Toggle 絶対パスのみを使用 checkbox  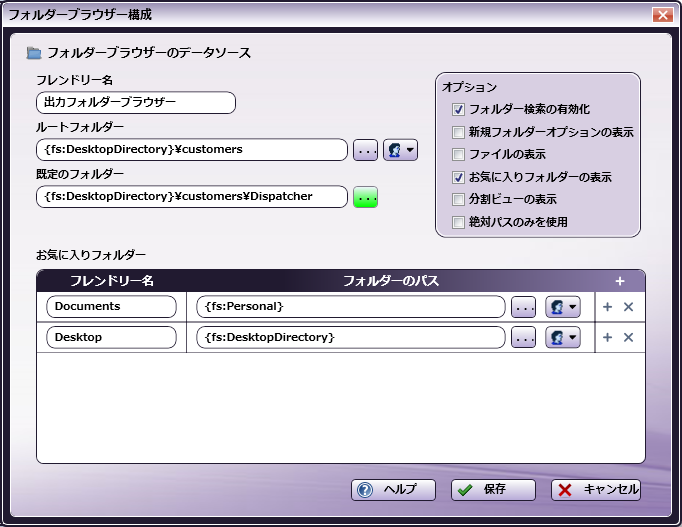(458, 222)
